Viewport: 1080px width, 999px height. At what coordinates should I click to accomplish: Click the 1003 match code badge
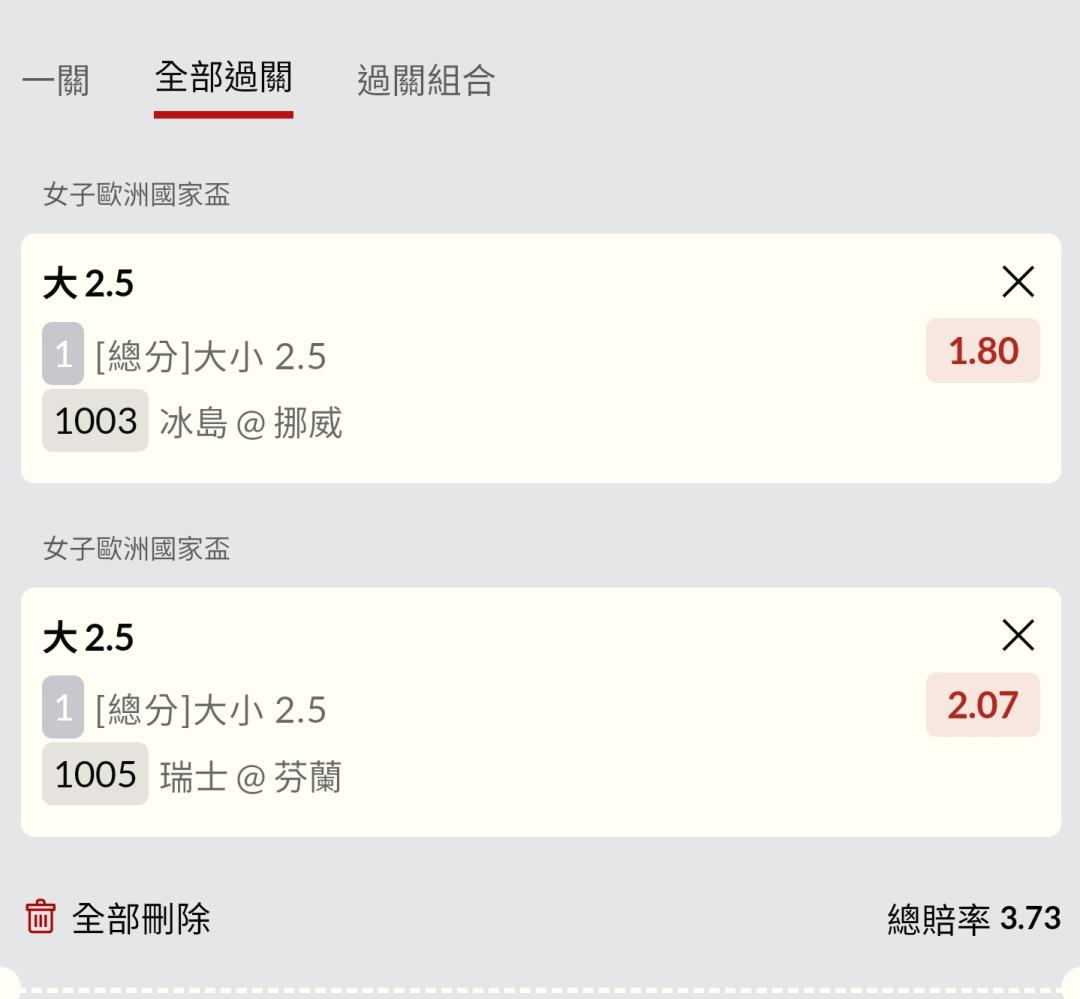click(95, 420)
